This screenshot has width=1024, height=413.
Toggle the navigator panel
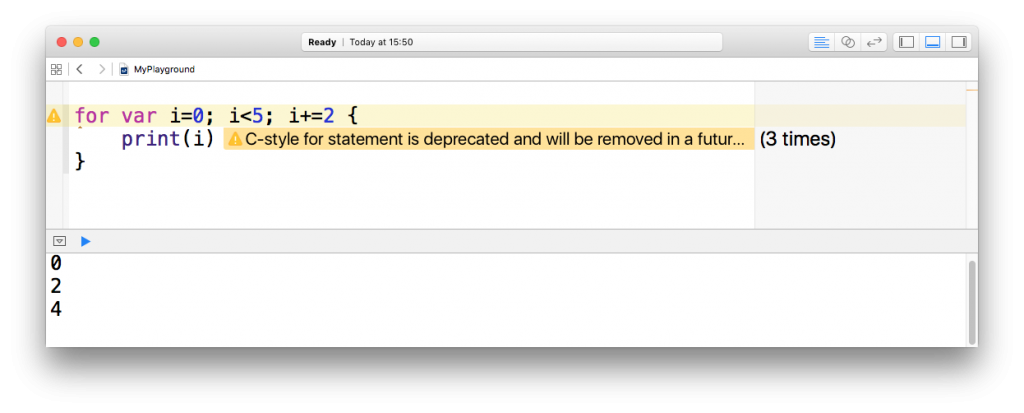pyautogui.click(x=906, y=42)
